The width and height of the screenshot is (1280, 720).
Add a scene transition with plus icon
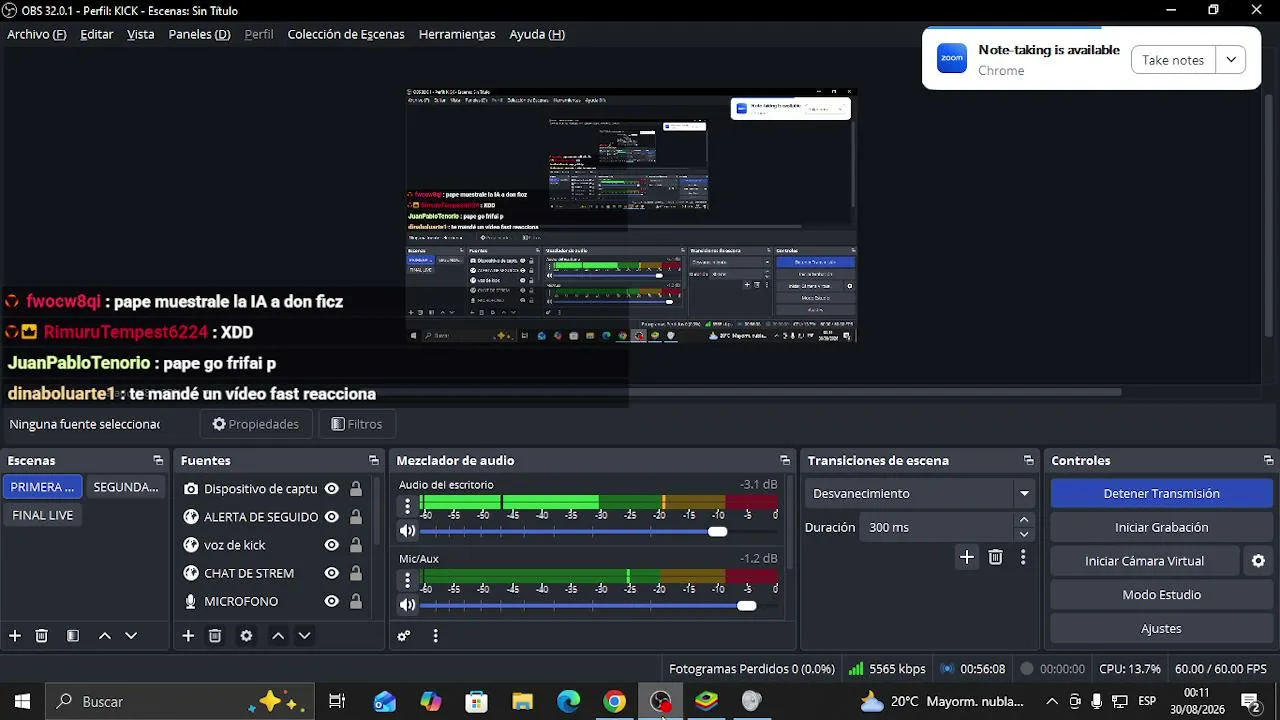(x=966, y=558)
